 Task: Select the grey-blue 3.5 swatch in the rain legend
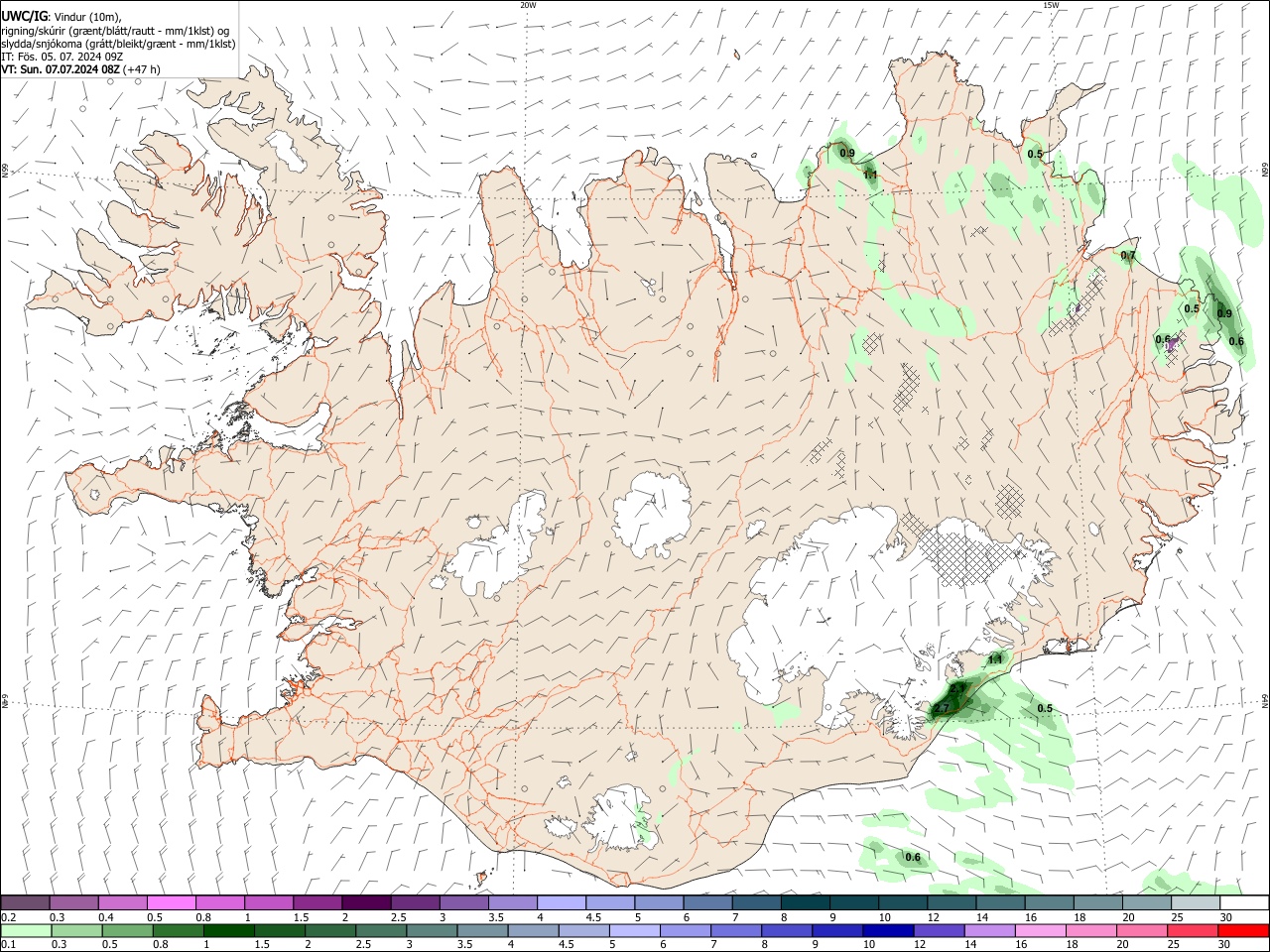481,930
